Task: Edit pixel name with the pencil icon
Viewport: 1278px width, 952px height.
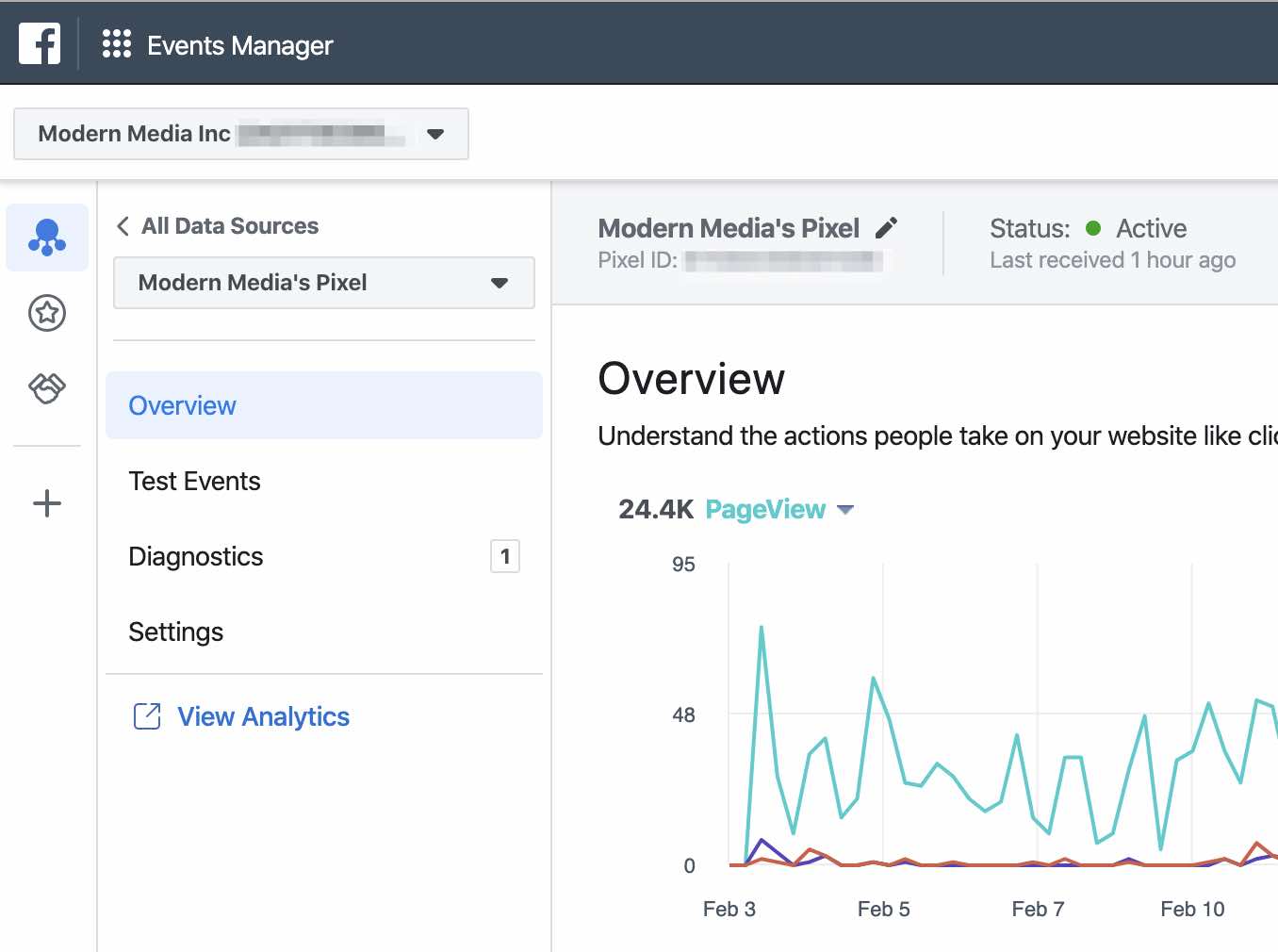Action: click(x=886, y=228)
